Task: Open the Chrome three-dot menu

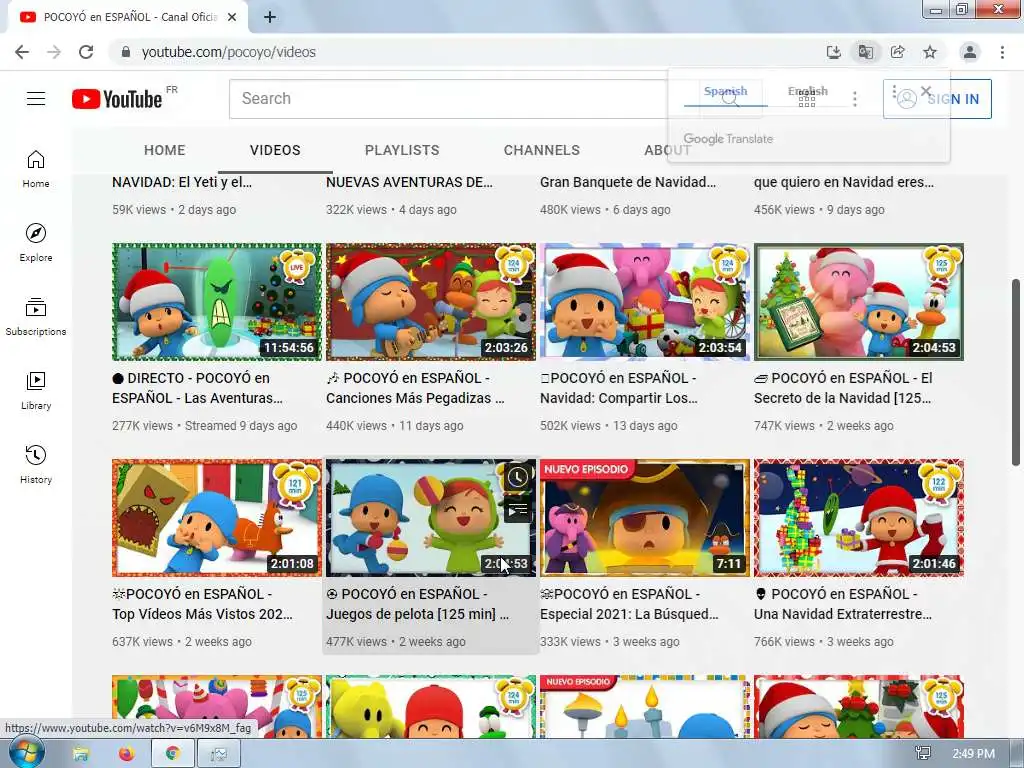Action: (x=1002, y=52)
